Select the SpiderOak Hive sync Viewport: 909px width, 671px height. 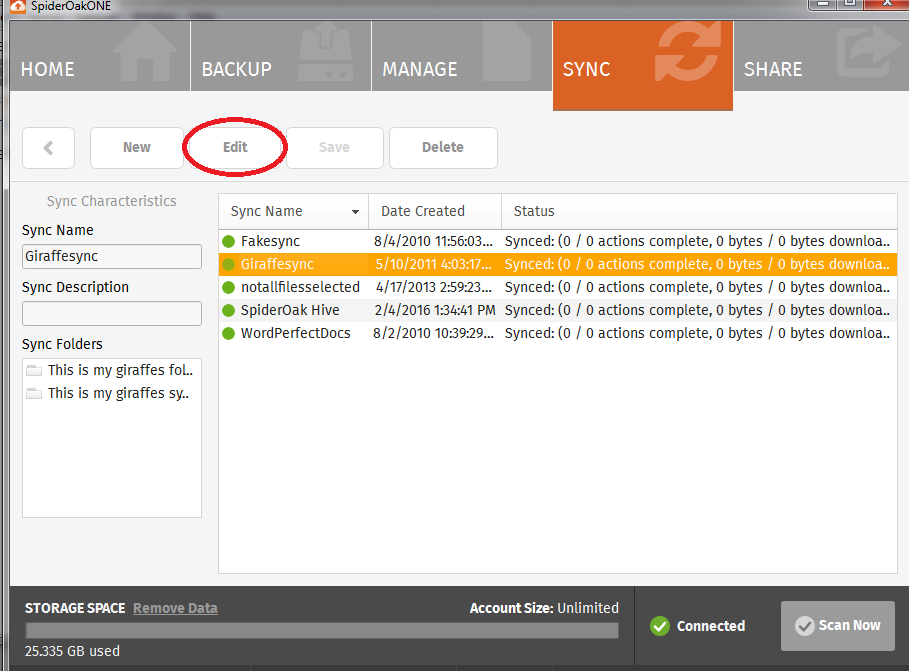(x=558, y=310)
